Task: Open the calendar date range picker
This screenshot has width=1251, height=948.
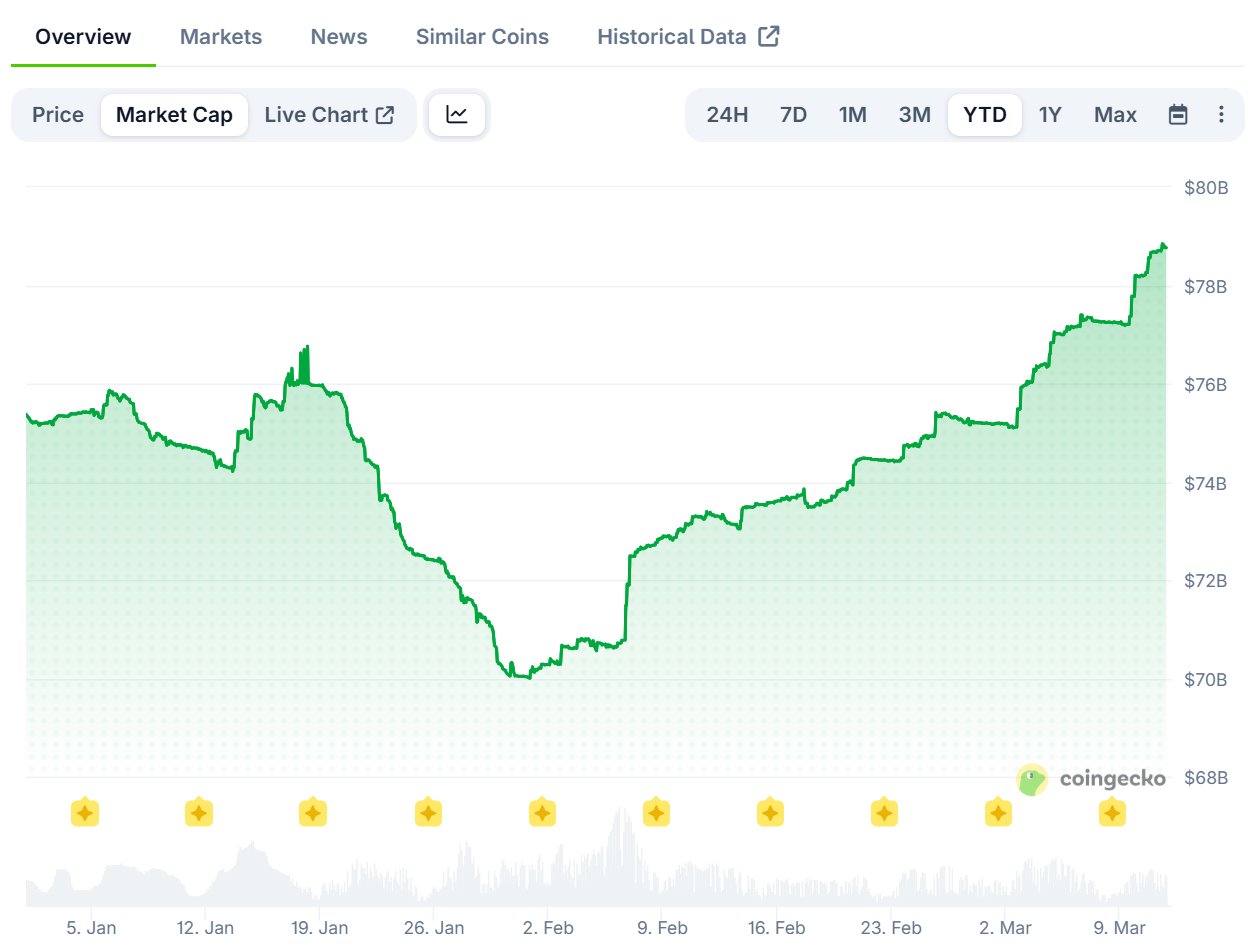Action: click(x=1178, y=115)
